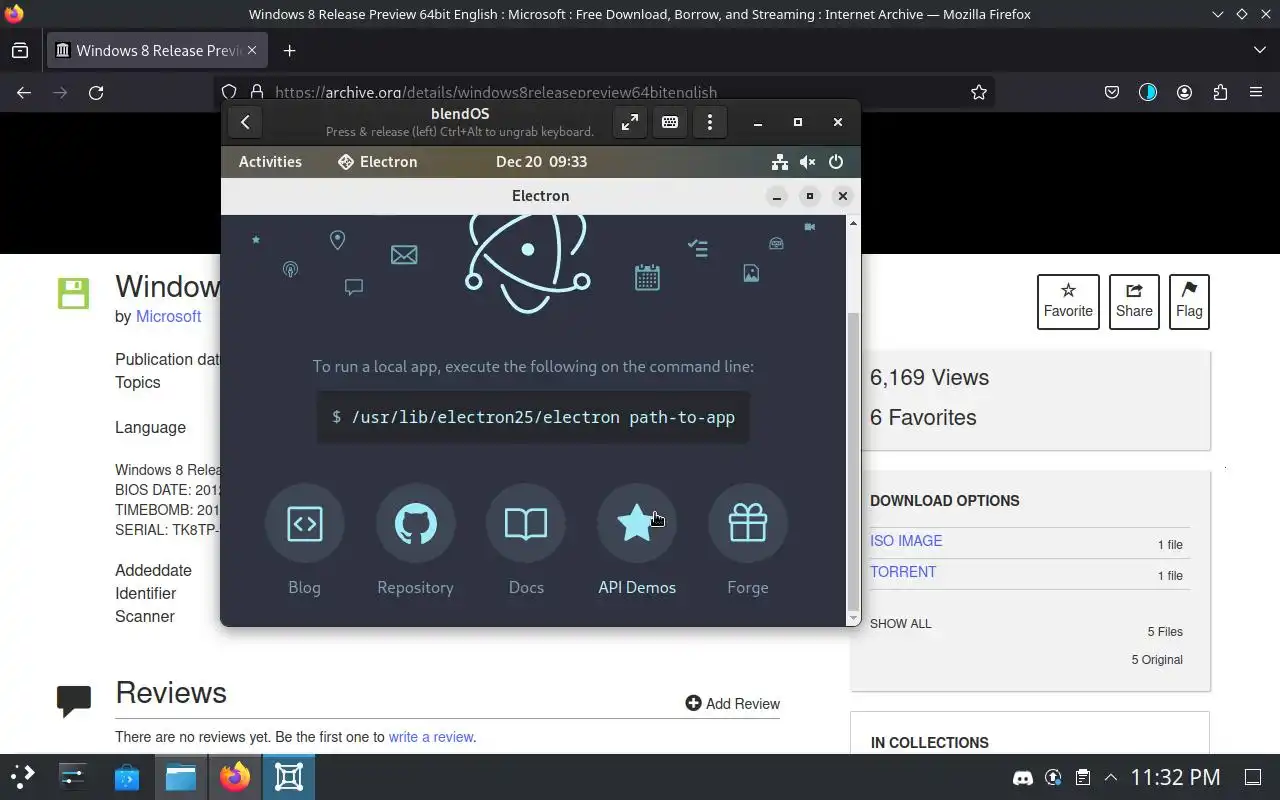Go back in Firefox
Screen dimensions: 1280x800
tap(24, 92)
